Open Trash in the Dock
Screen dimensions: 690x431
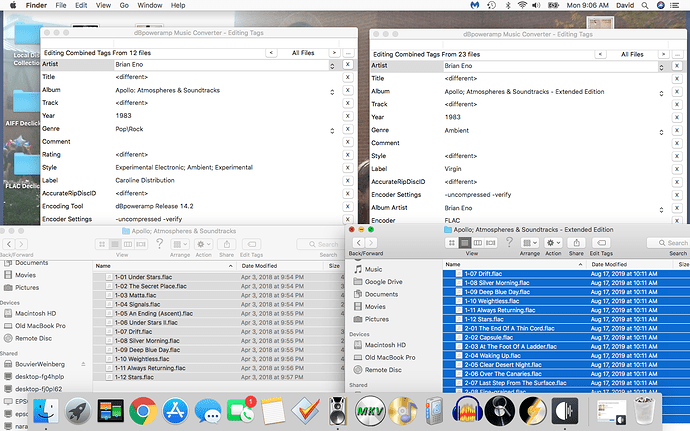645,411
